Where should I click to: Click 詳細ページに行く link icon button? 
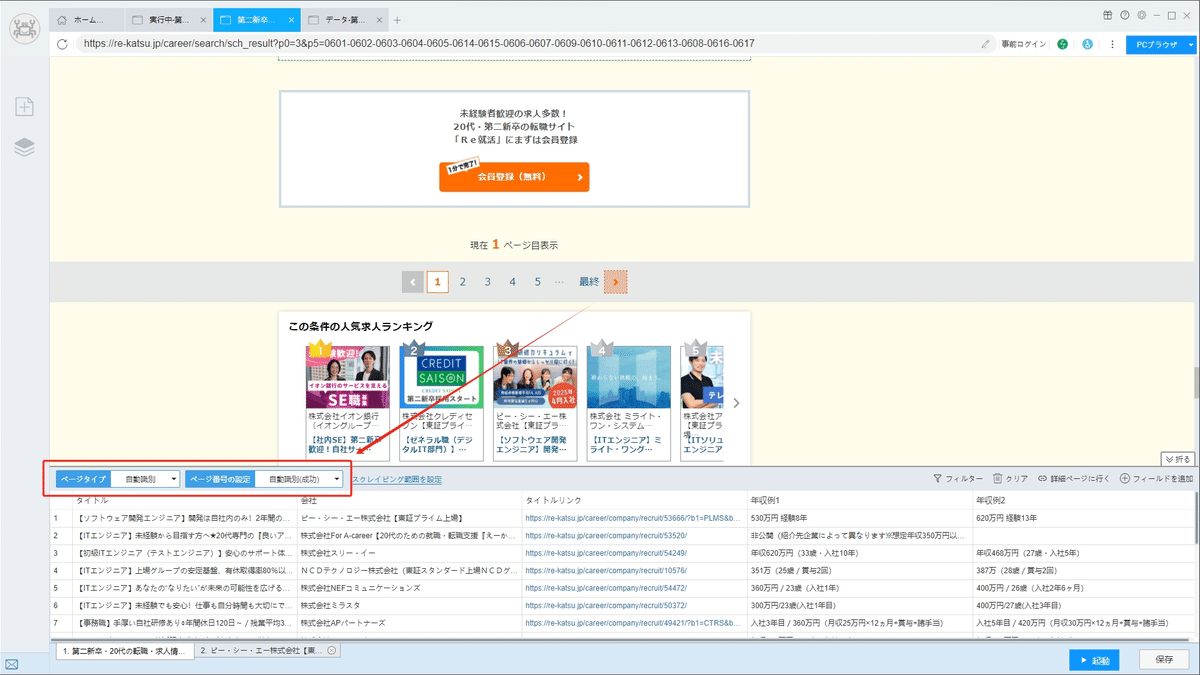pyautogui.click(x=1074, y=479)
